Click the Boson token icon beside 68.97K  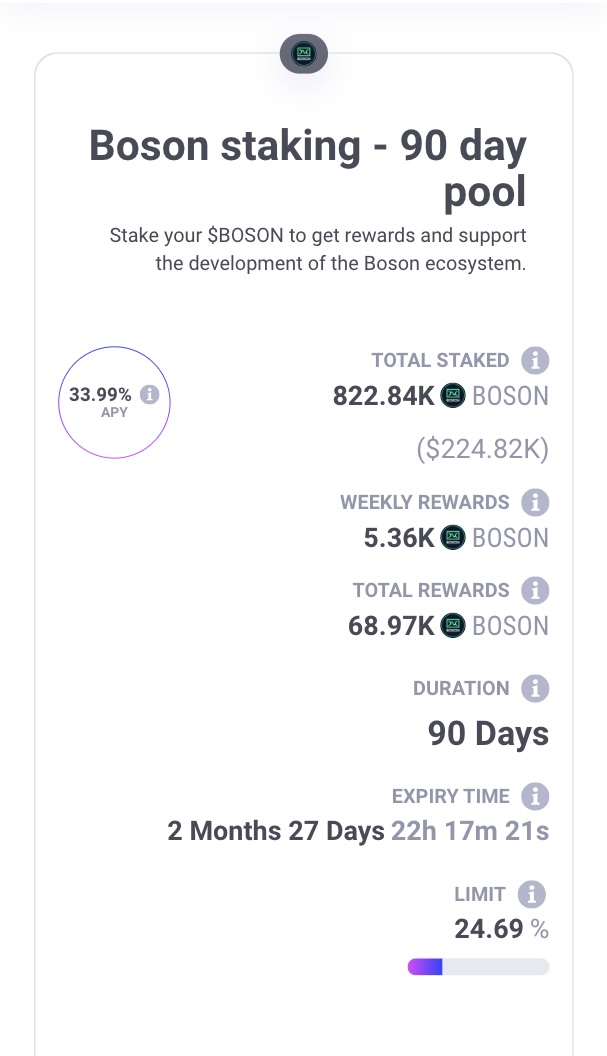click(x=454, y=626)
